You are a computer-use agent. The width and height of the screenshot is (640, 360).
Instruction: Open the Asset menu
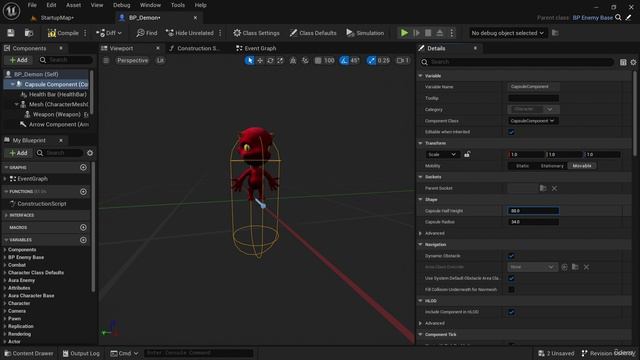tap(73, 5)
